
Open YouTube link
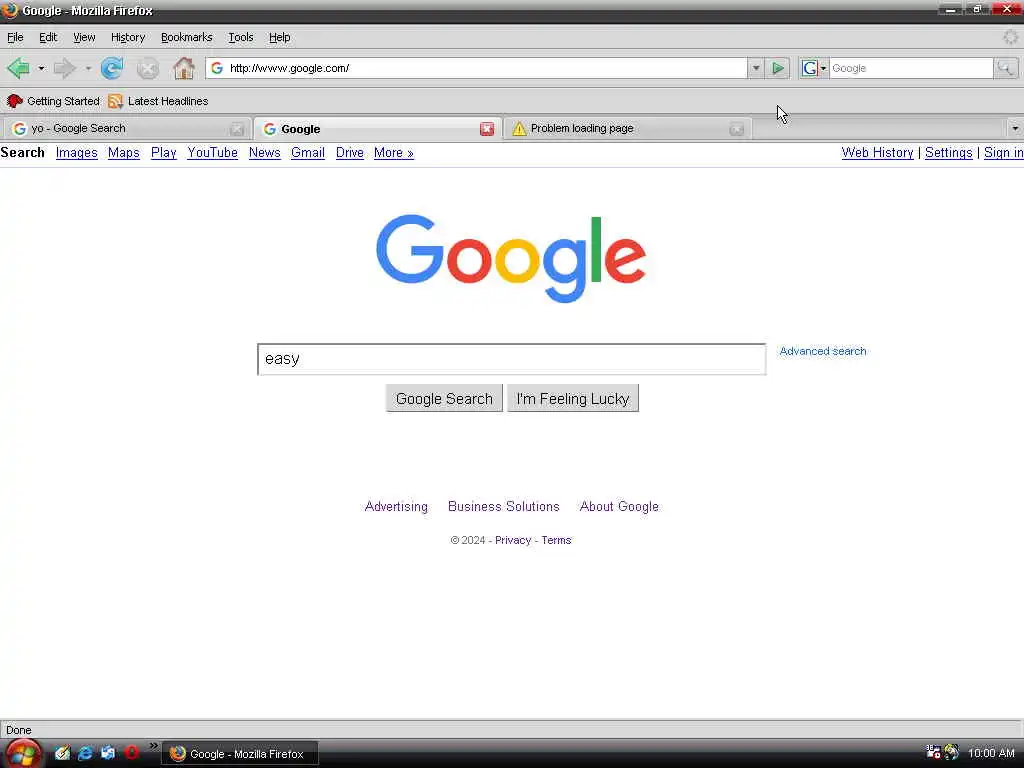point(212,153)
